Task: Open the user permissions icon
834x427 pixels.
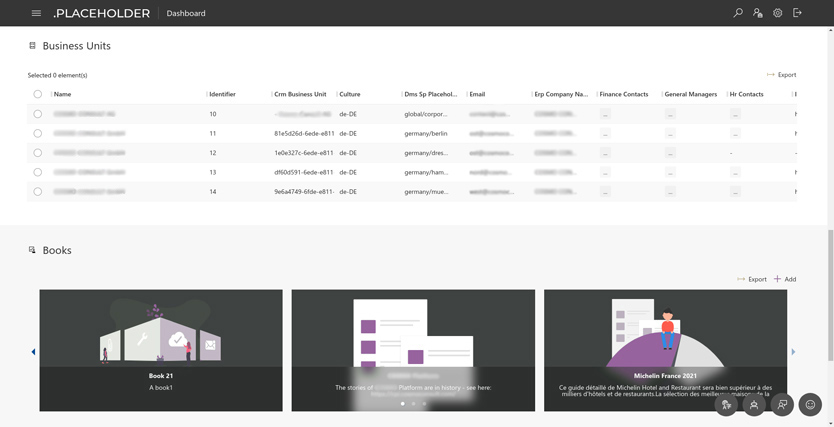Action: (x=757, y=13)
